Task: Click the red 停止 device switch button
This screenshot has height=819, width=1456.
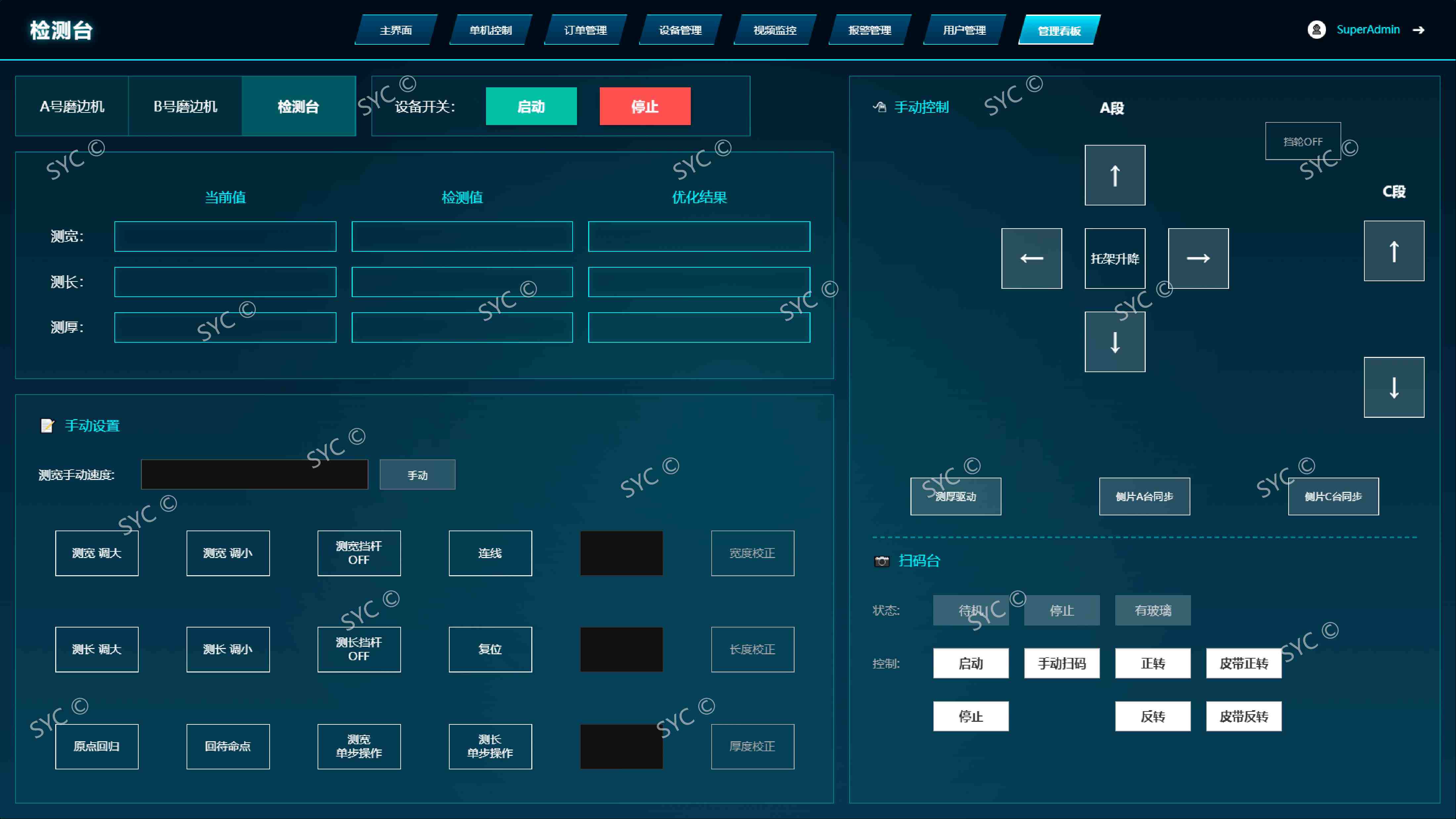Action: coord(645,106)
